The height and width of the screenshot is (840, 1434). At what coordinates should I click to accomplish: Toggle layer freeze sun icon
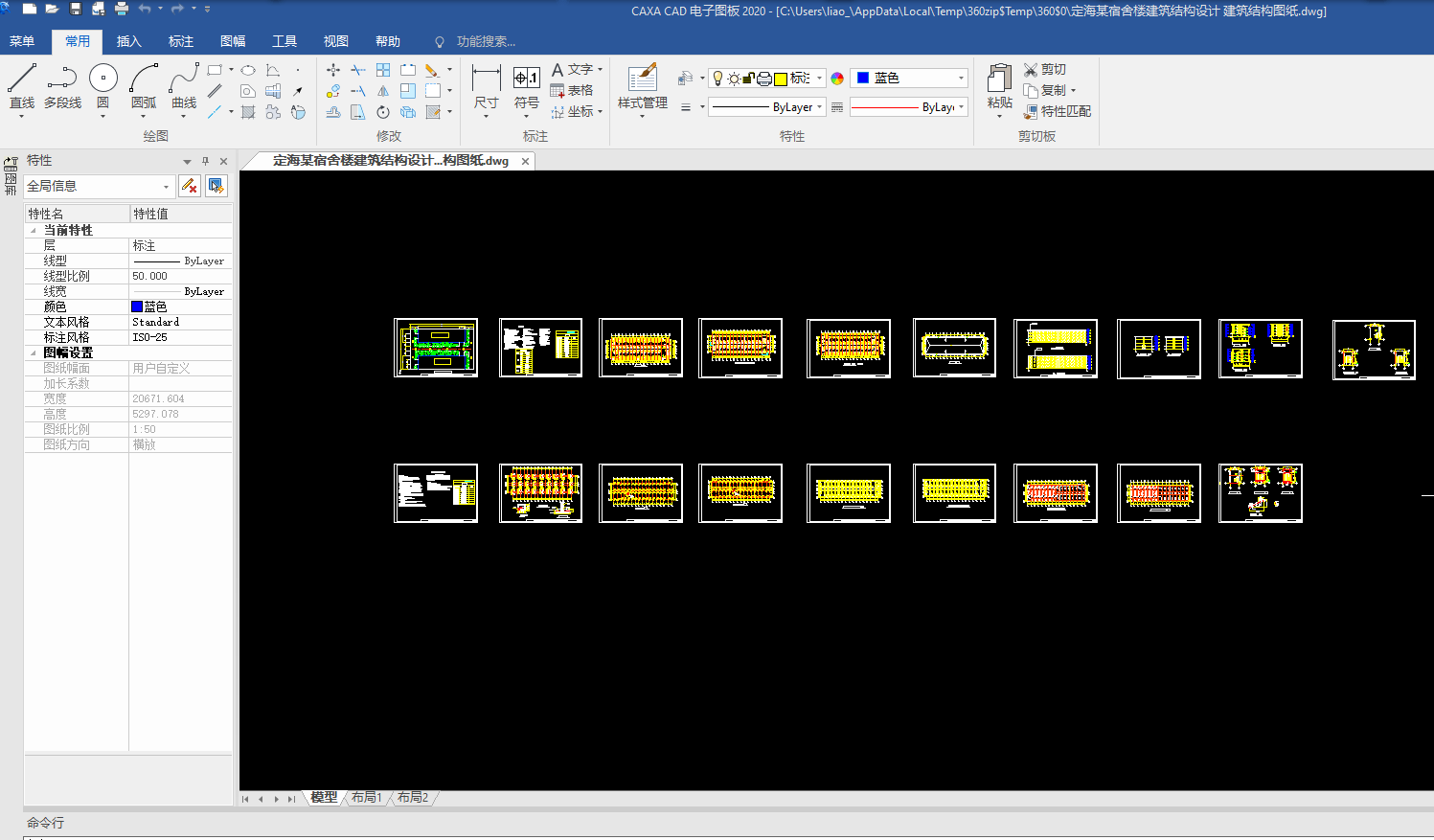[734, 79]
